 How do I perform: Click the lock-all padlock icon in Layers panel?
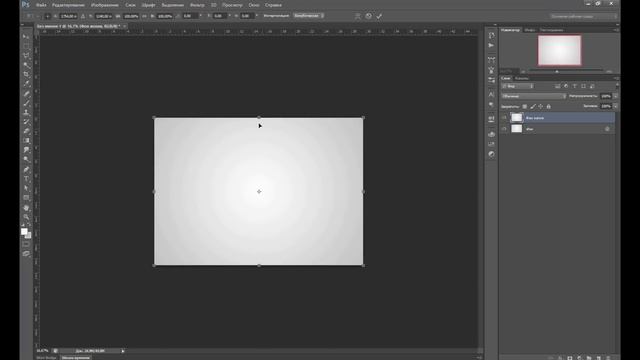[x=549, y=107]
